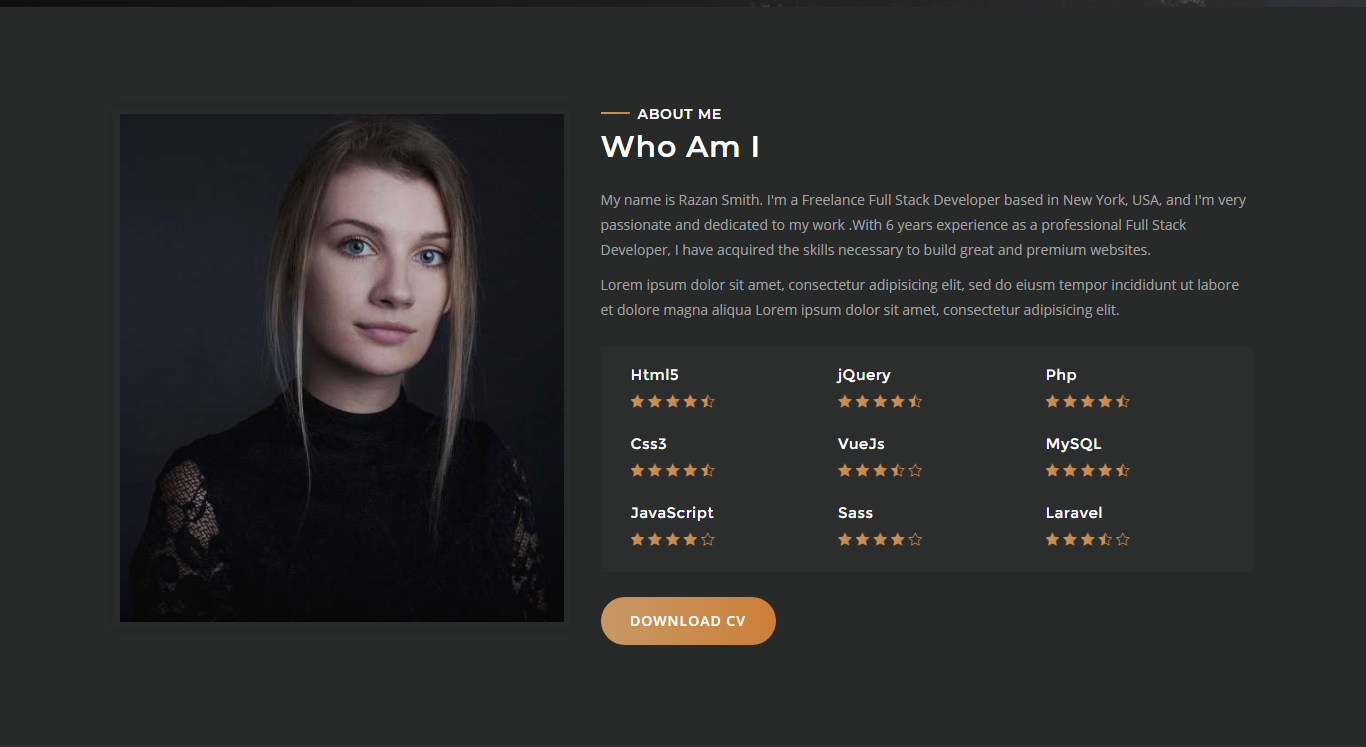Viewport: 1366px width, 747px height.
Task: Click the Css3 star rating icons
Action: click(x=672, y=471)
